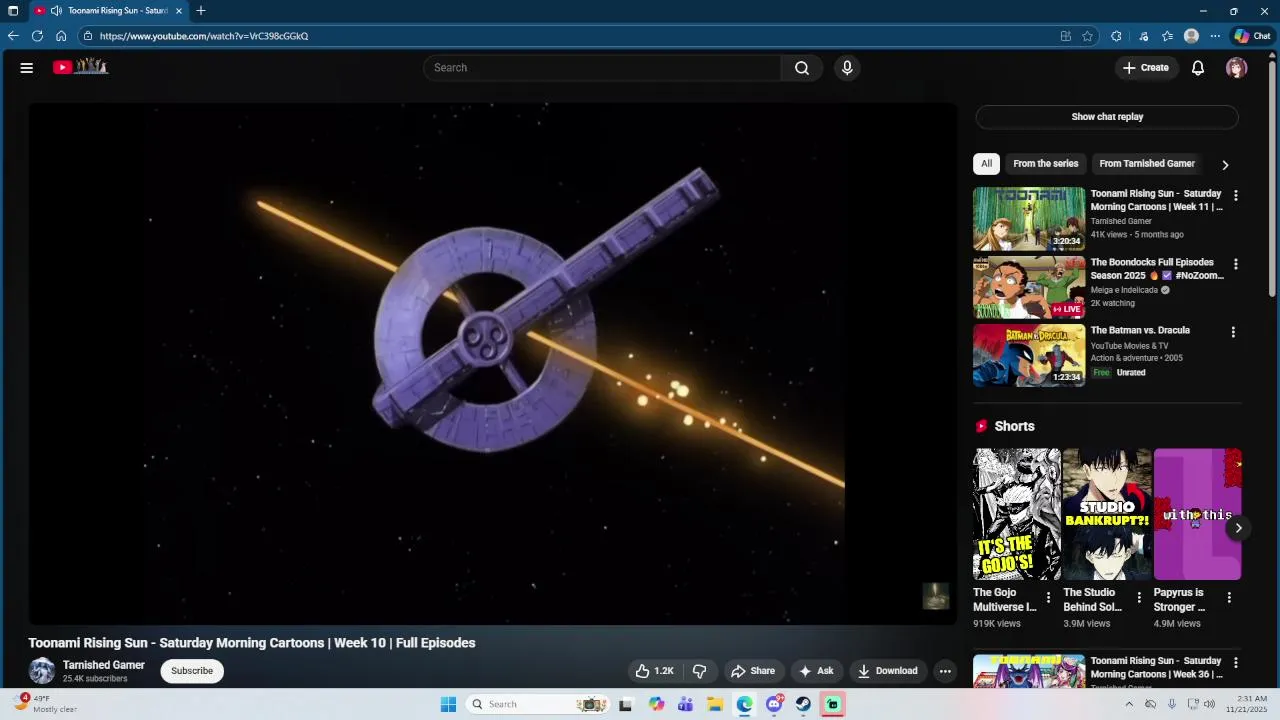Screen dimensions: 1280x720
Task: Open the Studio Bankrupt short thumbnail
Action: (x=1107, y=514)
